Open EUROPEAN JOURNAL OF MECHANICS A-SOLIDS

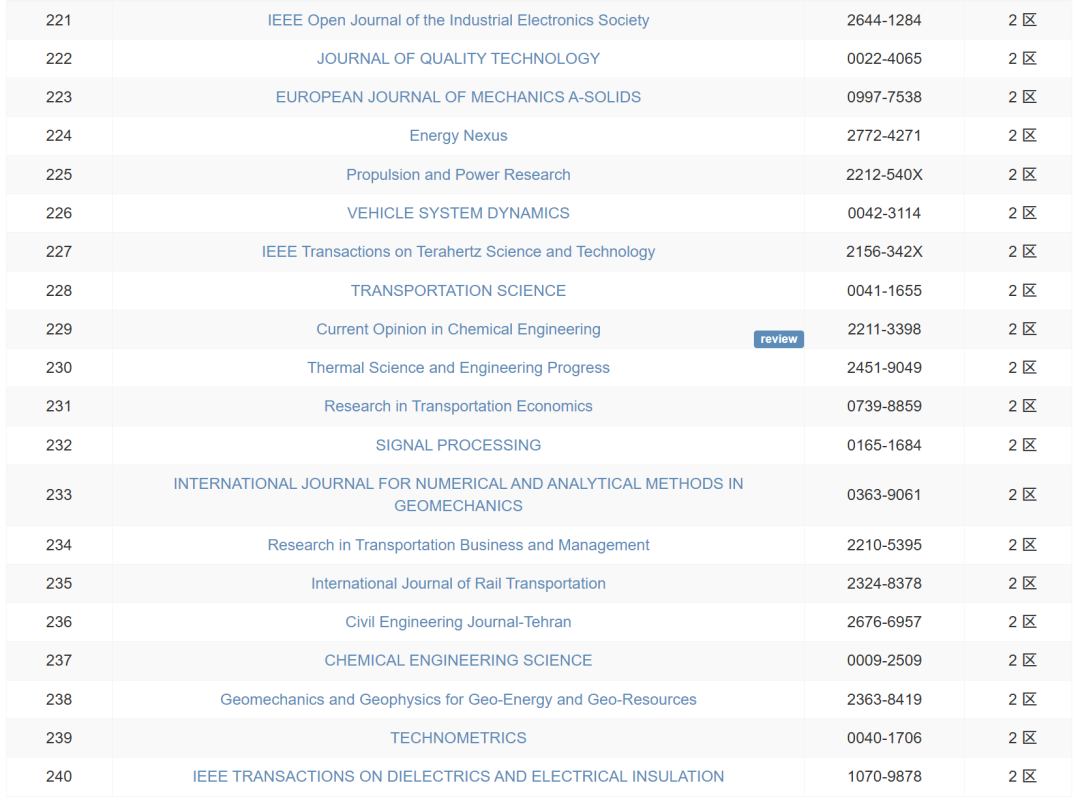point(458,97)
